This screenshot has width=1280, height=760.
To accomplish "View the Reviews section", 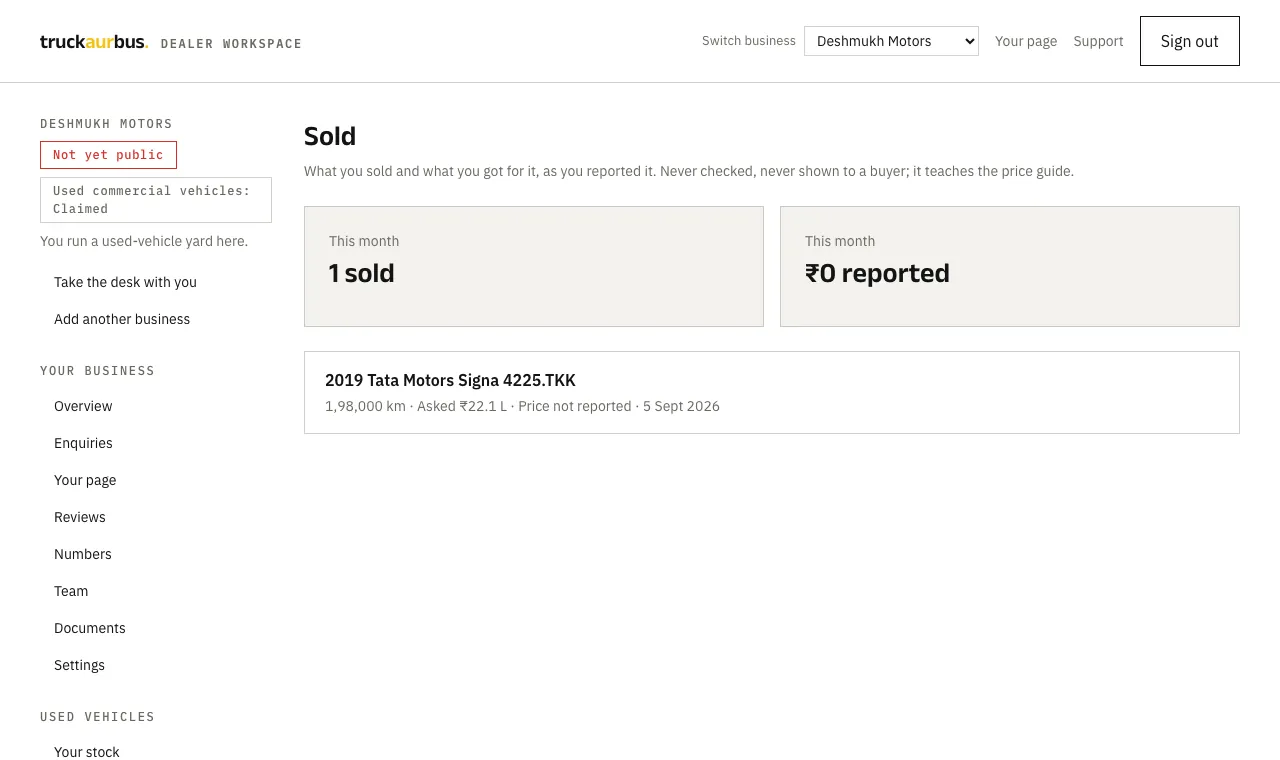I will (80, 517).
